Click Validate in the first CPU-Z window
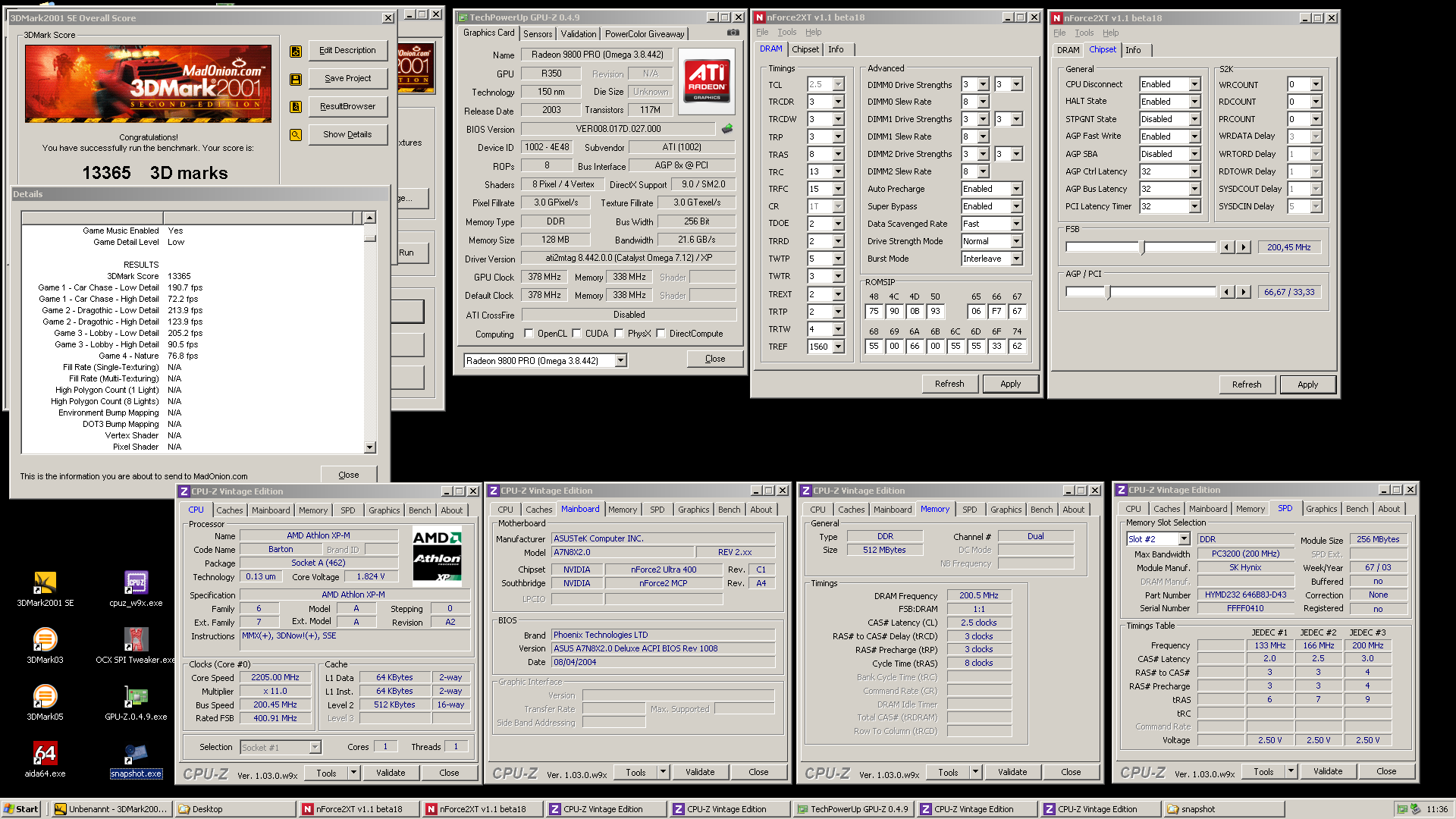1456x819 pixels. coord(391,773)
